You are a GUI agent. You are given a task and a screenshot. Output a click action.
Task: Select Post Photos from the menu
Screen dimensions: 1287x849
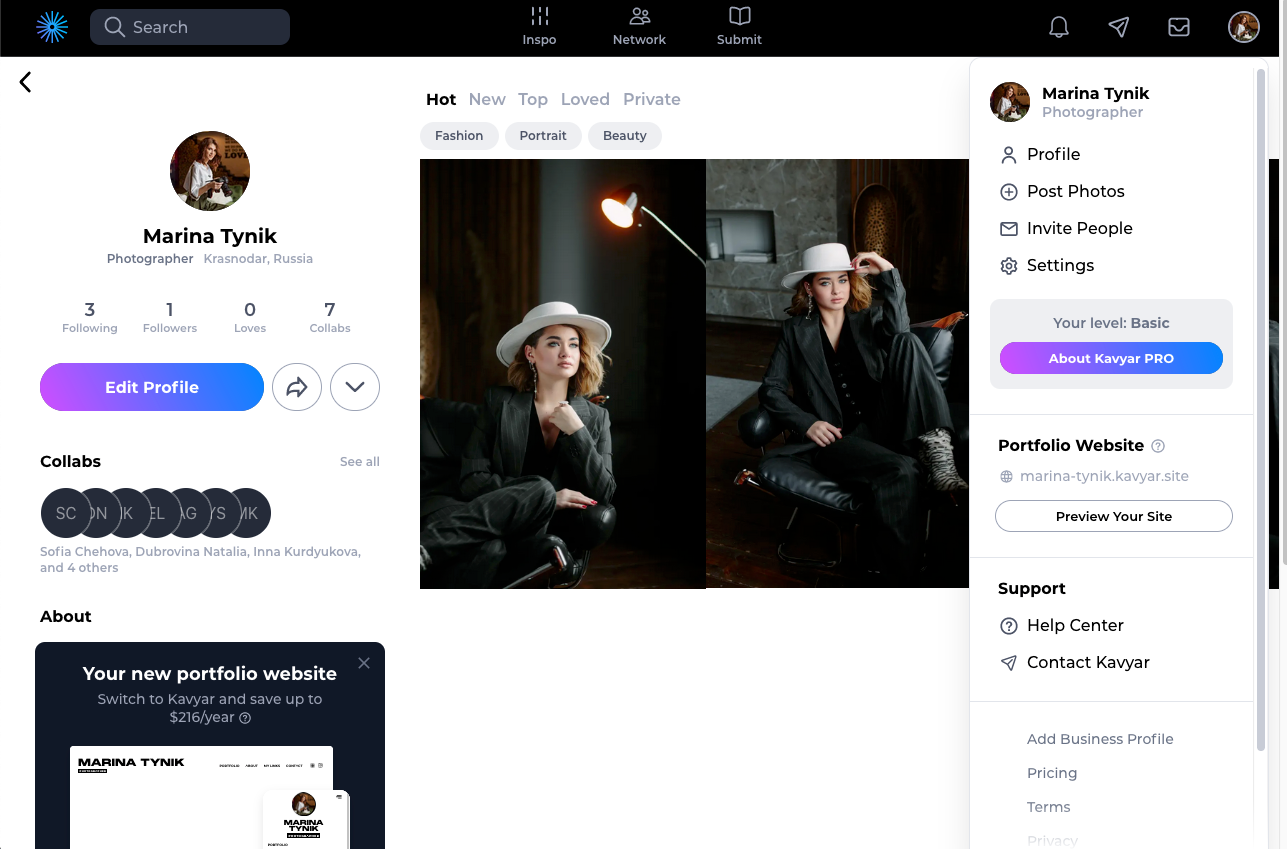tap(1075, 191)
